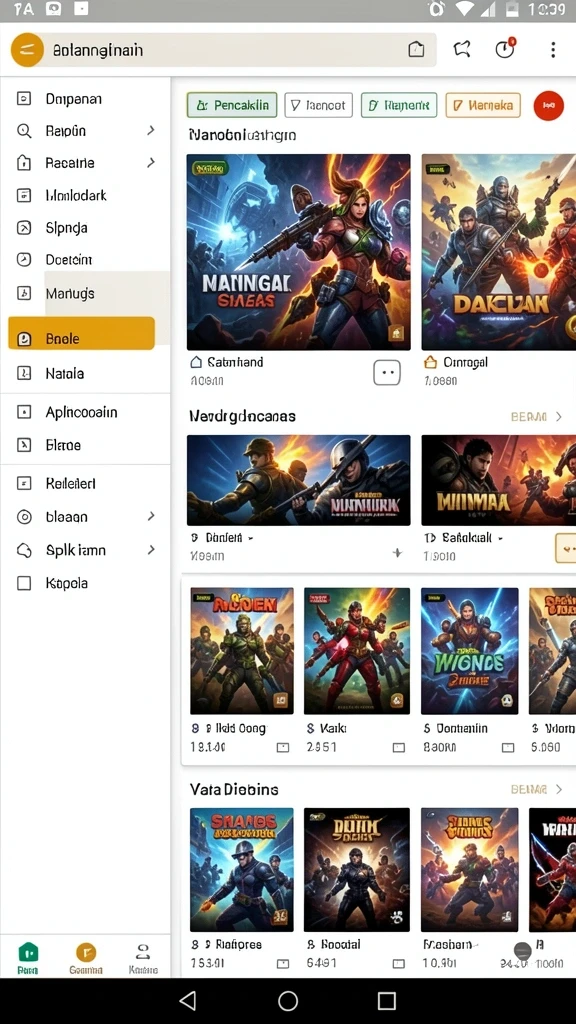Tap the search input field

(x=223, y=50)
